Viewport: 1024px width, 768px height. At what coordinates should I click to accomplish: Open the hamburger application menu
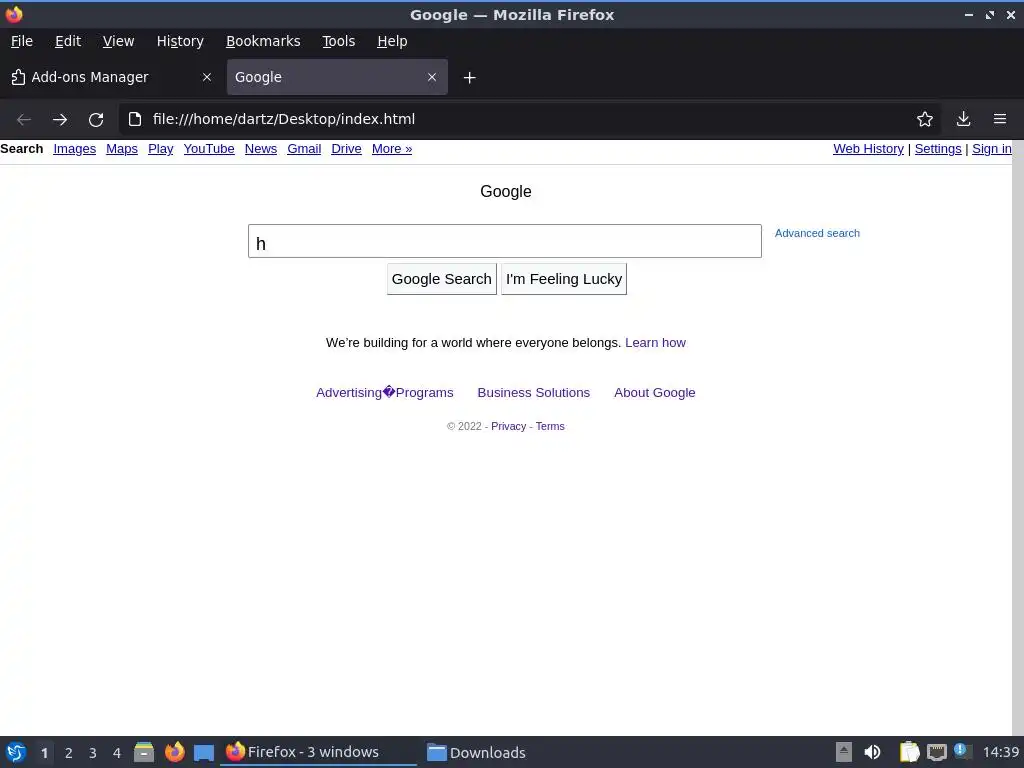(x=1000, y=119)
